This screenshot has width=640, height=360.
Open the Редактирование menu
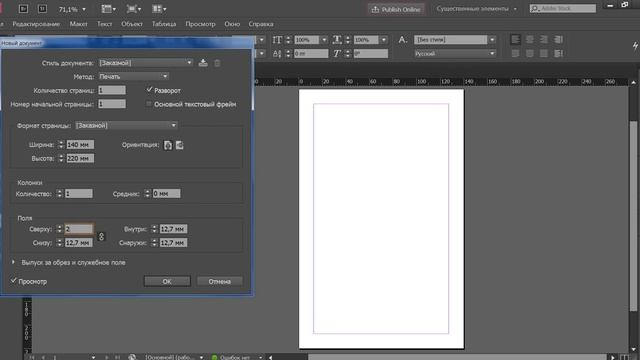[x=36, y=24]
